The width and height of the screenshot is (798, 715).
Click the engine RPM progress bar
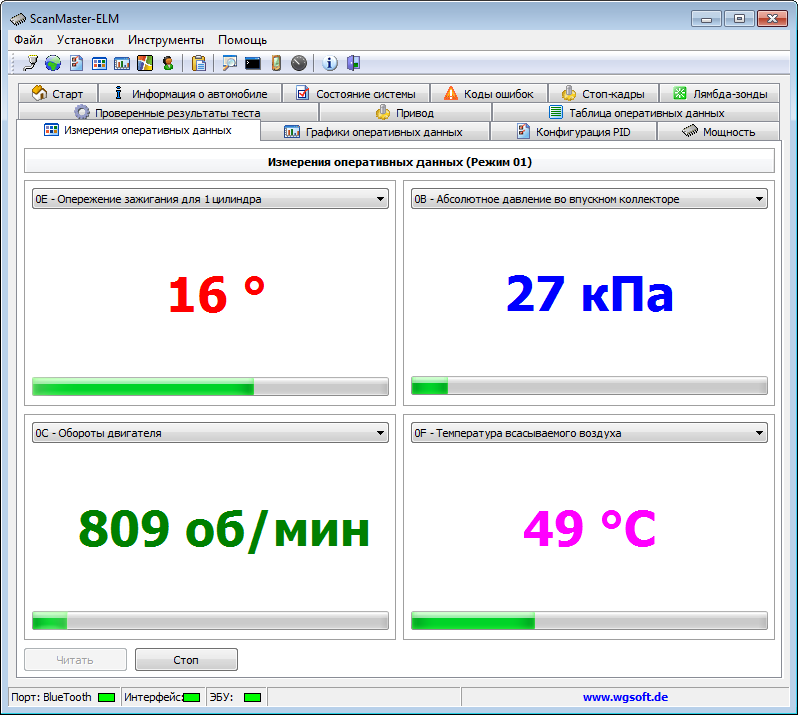coord(210,621)
